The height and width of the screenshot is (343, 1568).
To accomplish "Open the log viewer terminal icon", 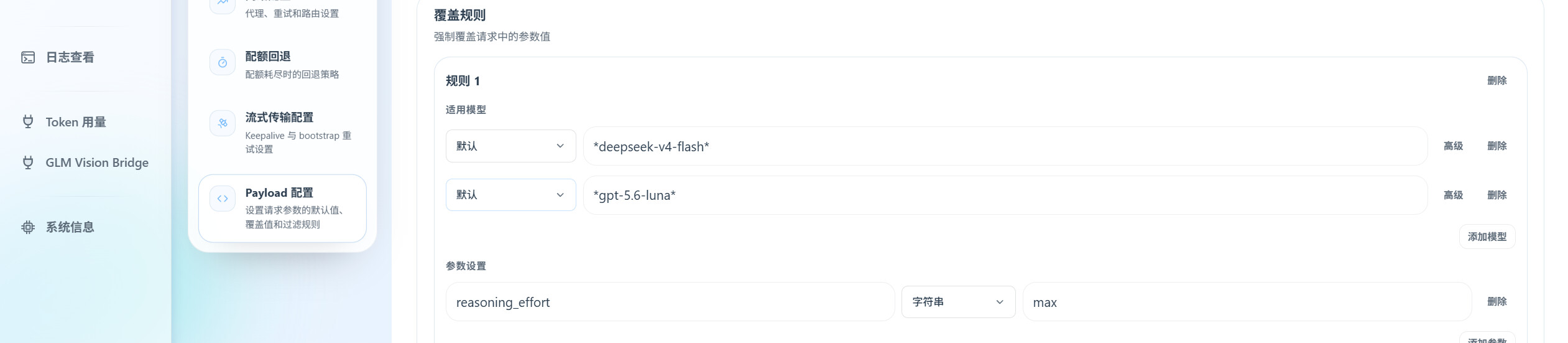I will pos(28,57).
